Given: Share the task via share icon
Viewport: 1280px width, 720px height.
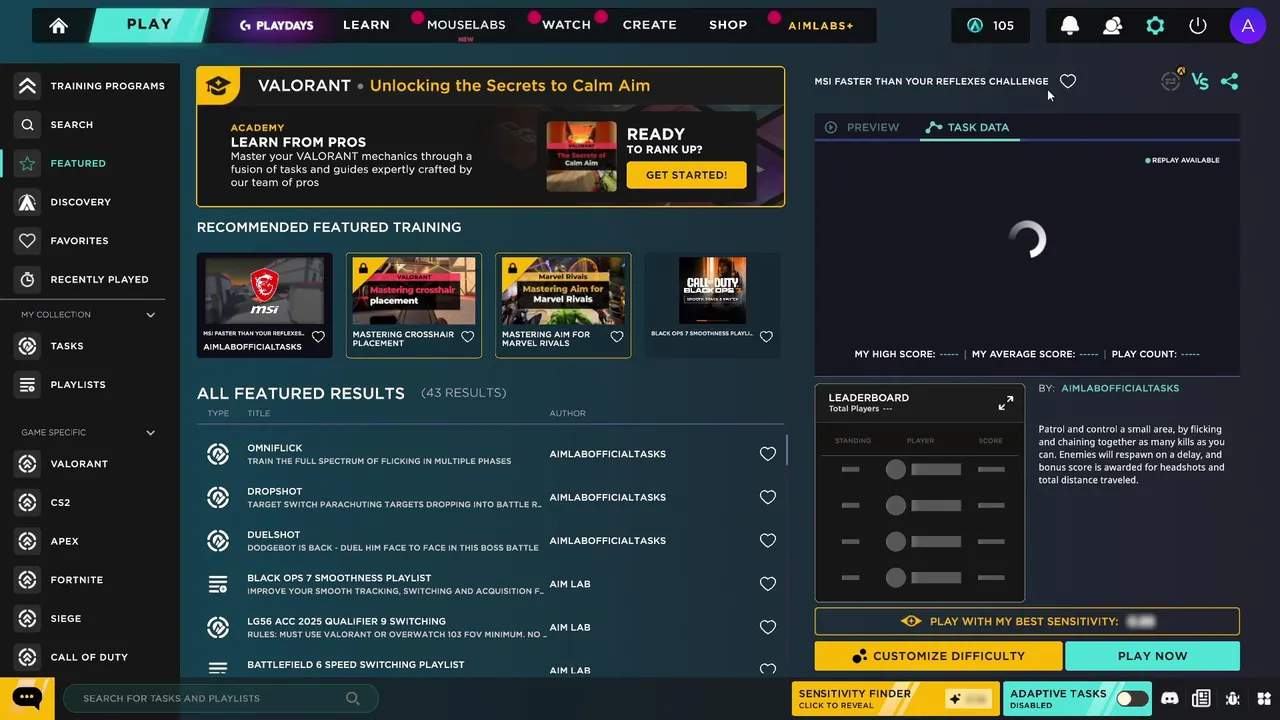Looking at the screenshot, I should [x=1230, y=82].
